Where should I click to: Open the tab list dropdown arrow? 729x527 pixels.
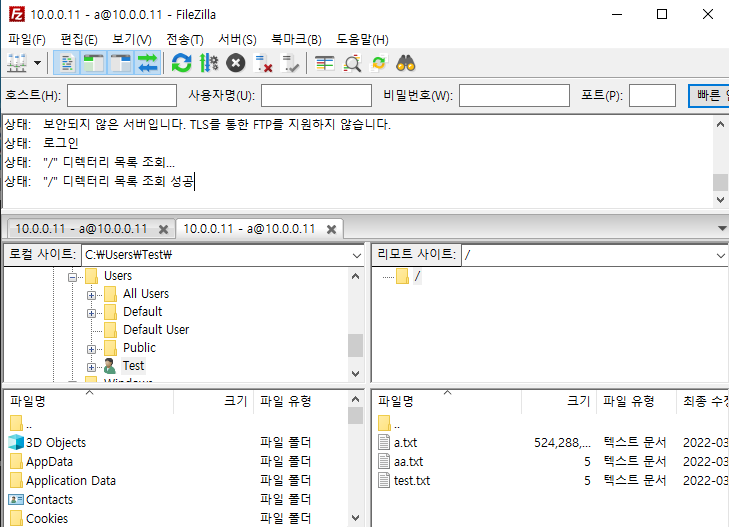722,228
